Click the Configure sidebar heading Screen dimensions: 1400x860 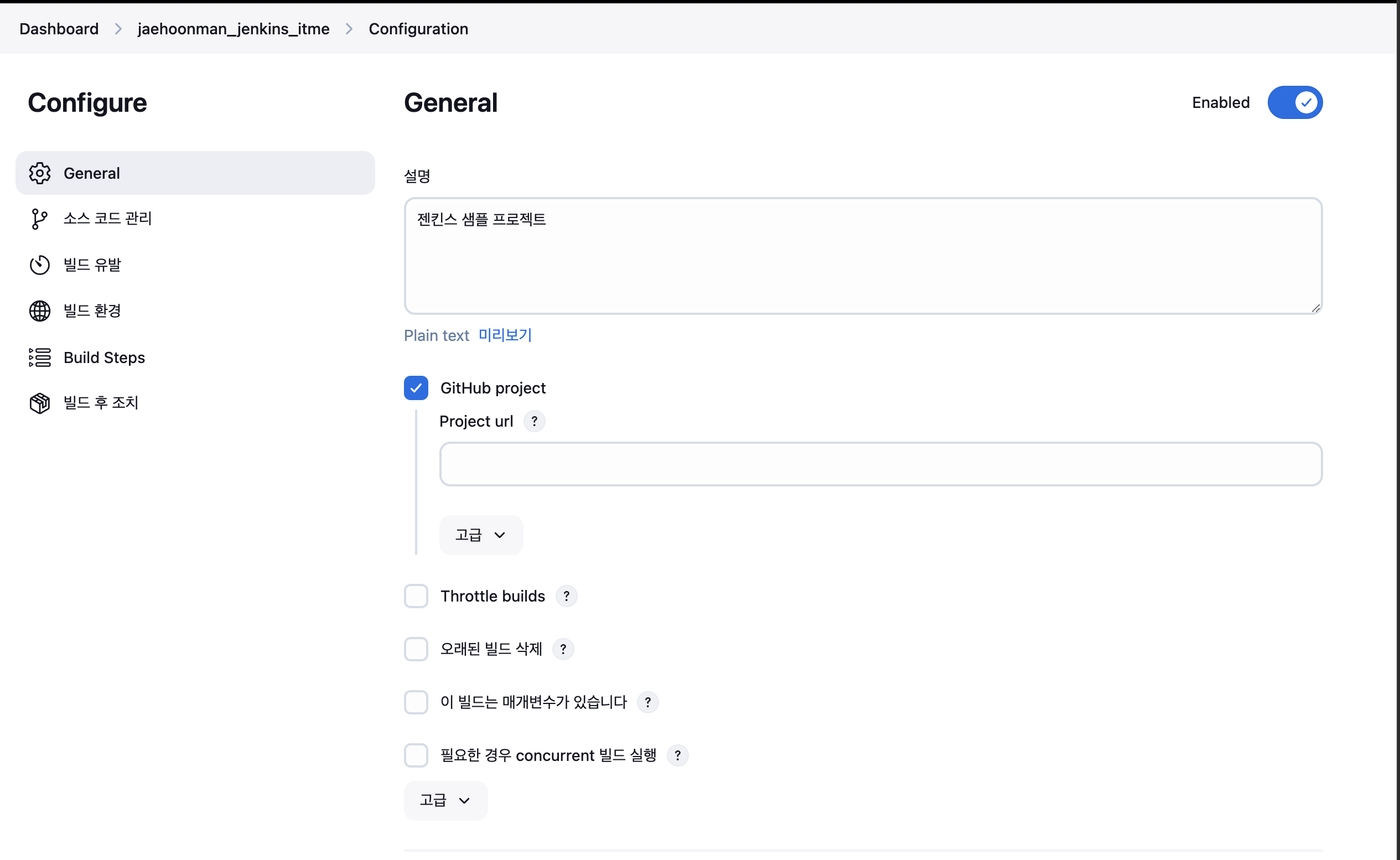coord(87,103)
